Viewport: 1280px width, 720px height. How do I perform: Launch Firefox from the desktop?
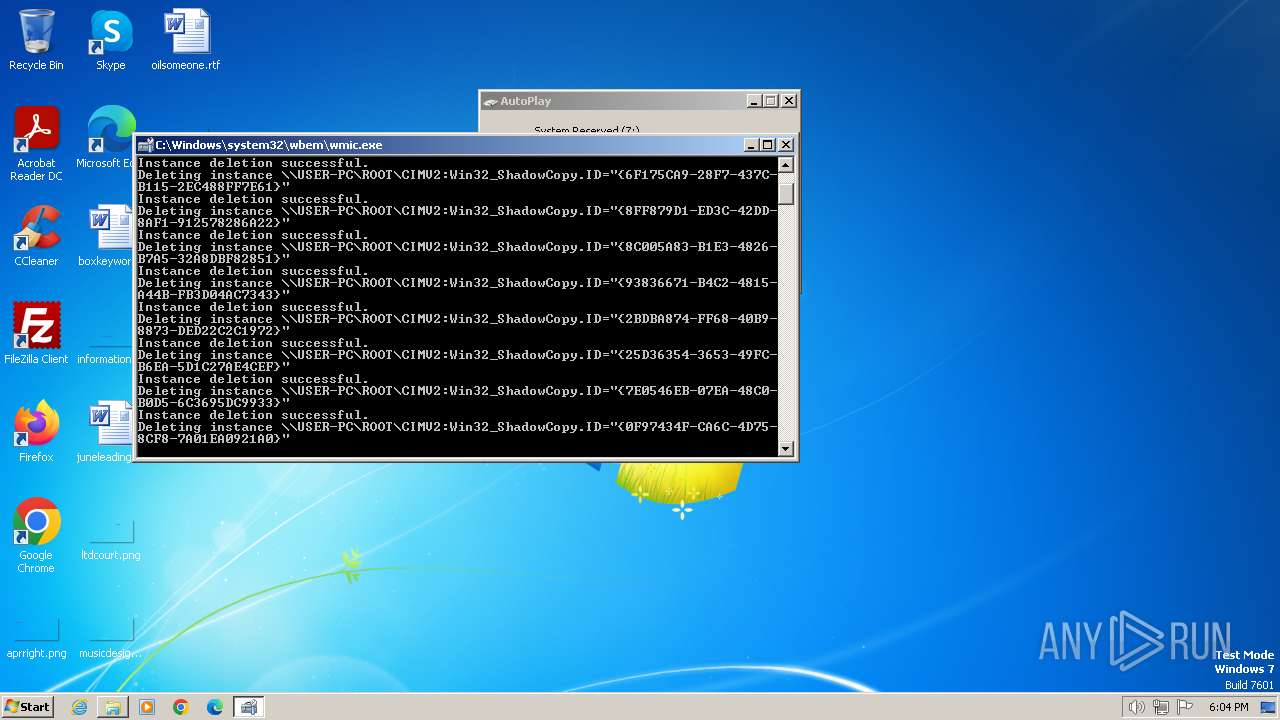[x=36, y=433]
